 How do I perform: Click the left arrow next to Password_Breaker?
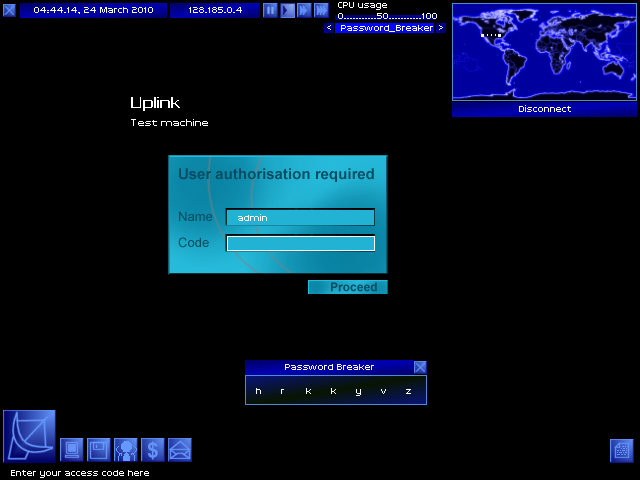click(329, 28)
